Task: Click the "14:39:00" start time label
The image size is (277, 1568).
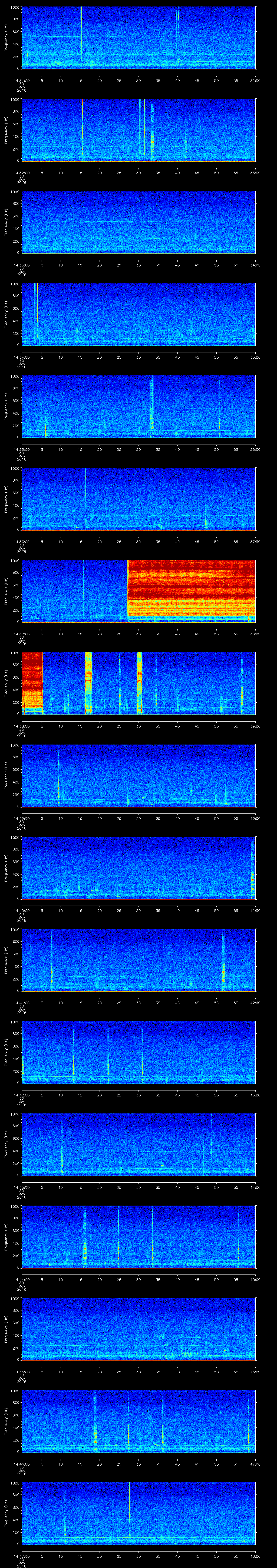Action: (21, 818)
